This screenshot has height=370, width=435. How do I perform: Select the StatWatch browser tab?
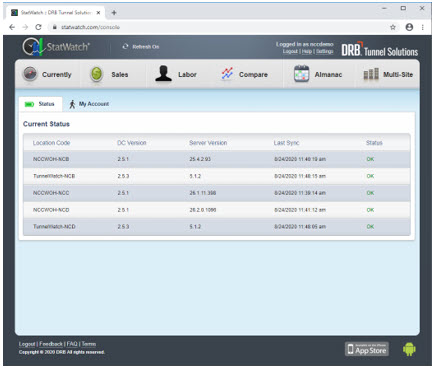(55, 13)
